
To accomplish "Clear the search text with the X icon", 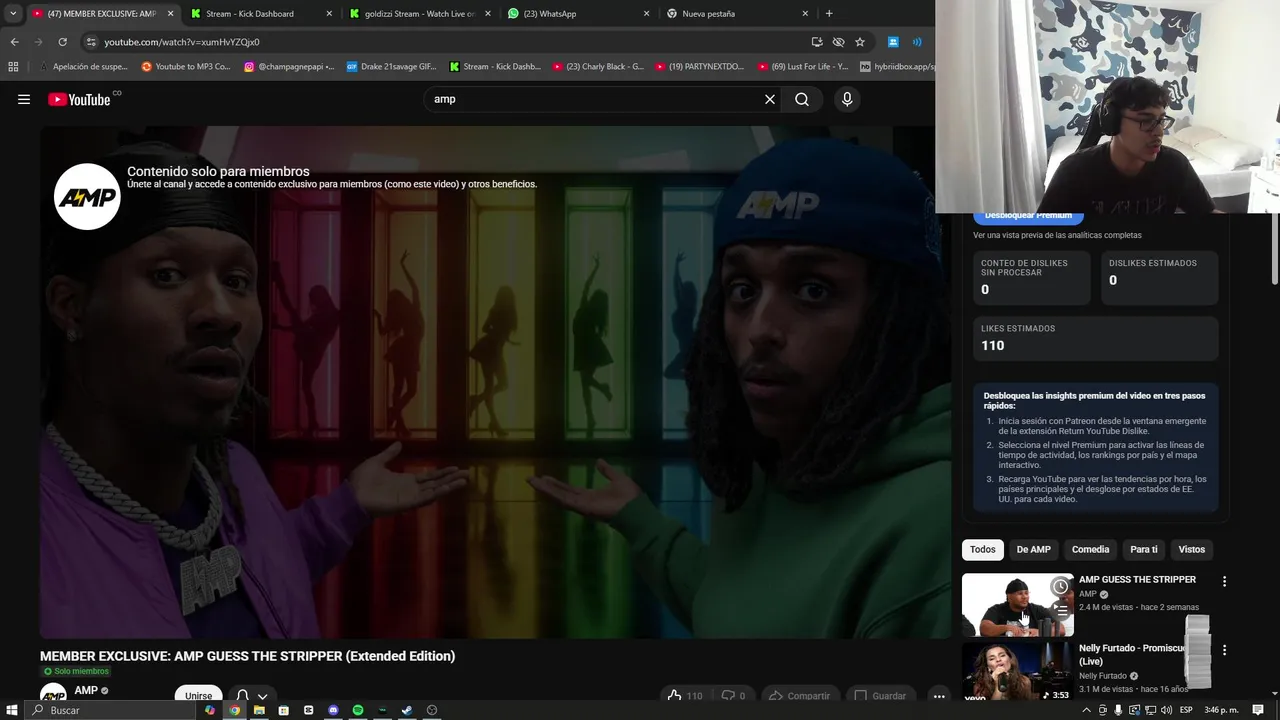I will click(770, 99).
